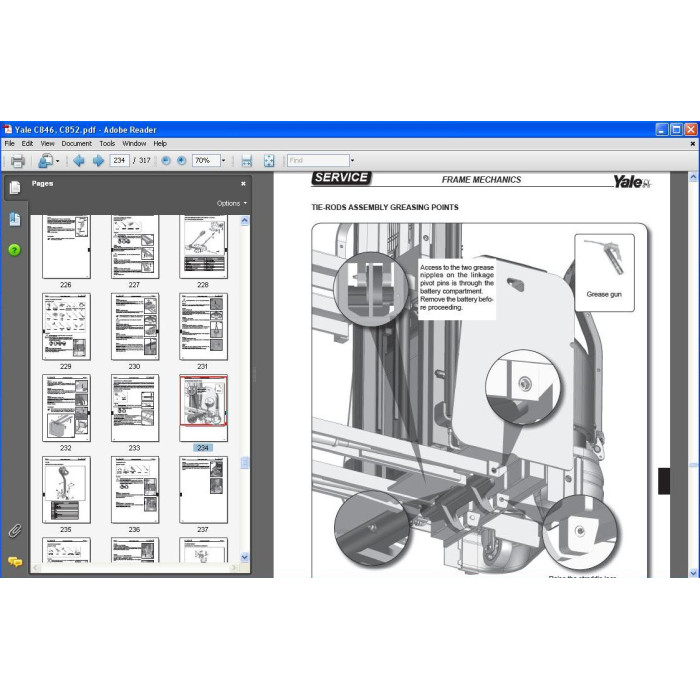Viewport: 700px width, 700px height.
Task: Open the Help menu
Action: coord(160,143)
